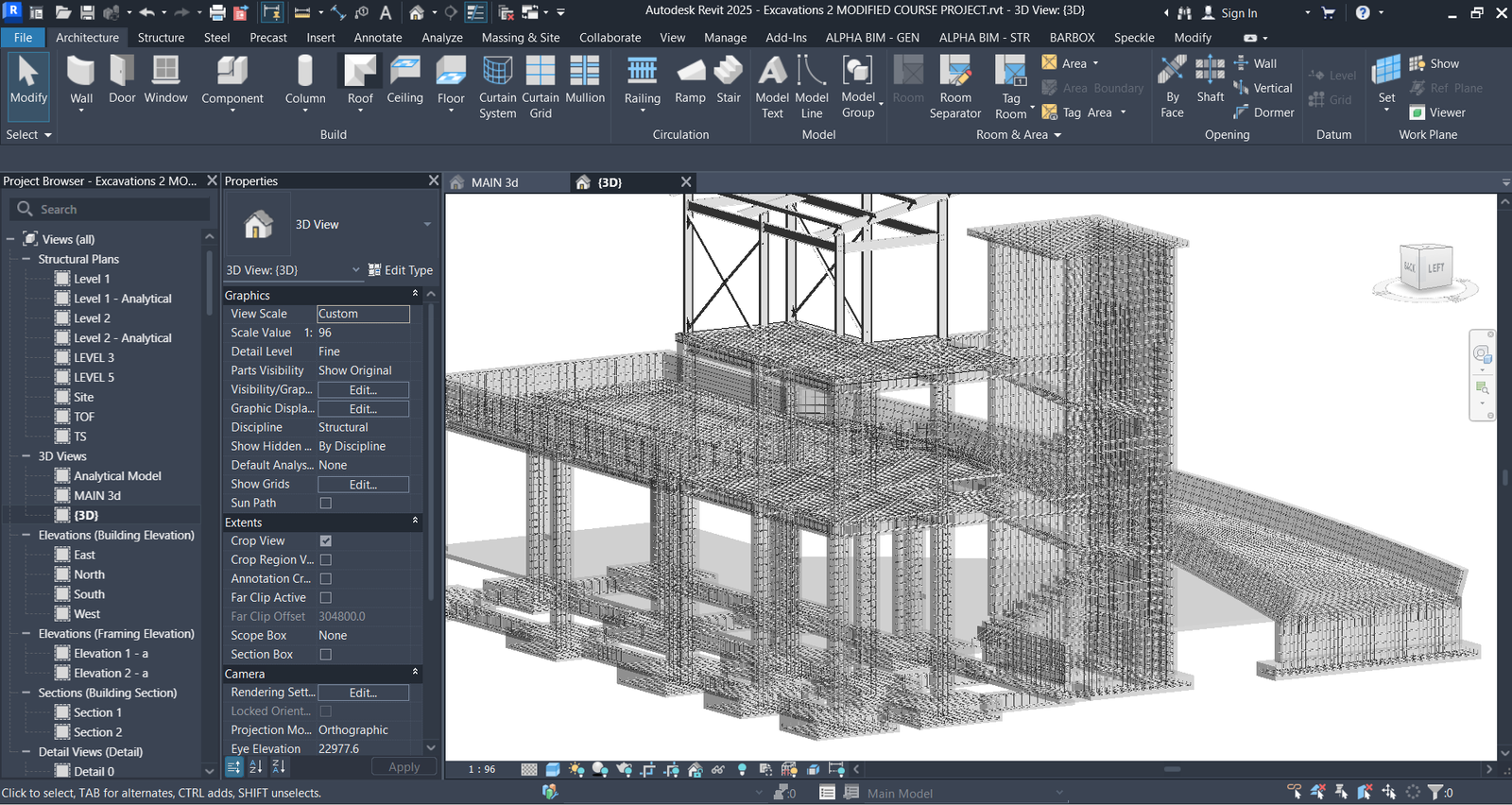
Task: Collapse the Graphics properties section
Action: (x=415, y=295)
